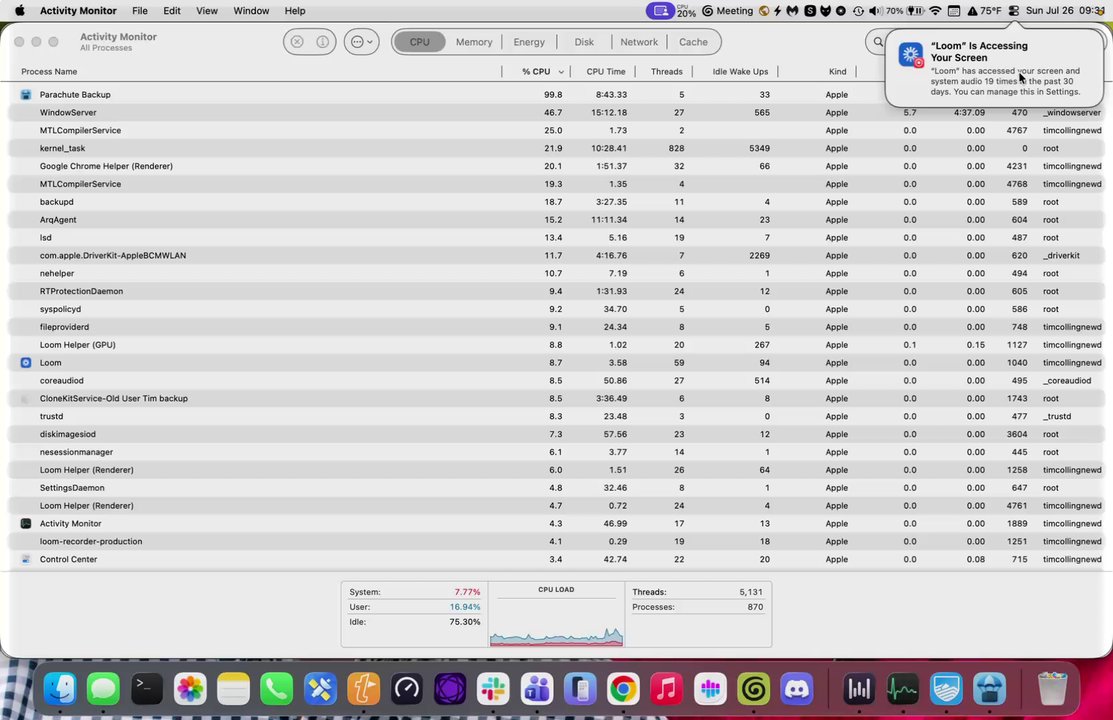1113x720 pixels.
Task: Open Slack from the Dock
Action: pyautogui.click(x=493, y=689)
